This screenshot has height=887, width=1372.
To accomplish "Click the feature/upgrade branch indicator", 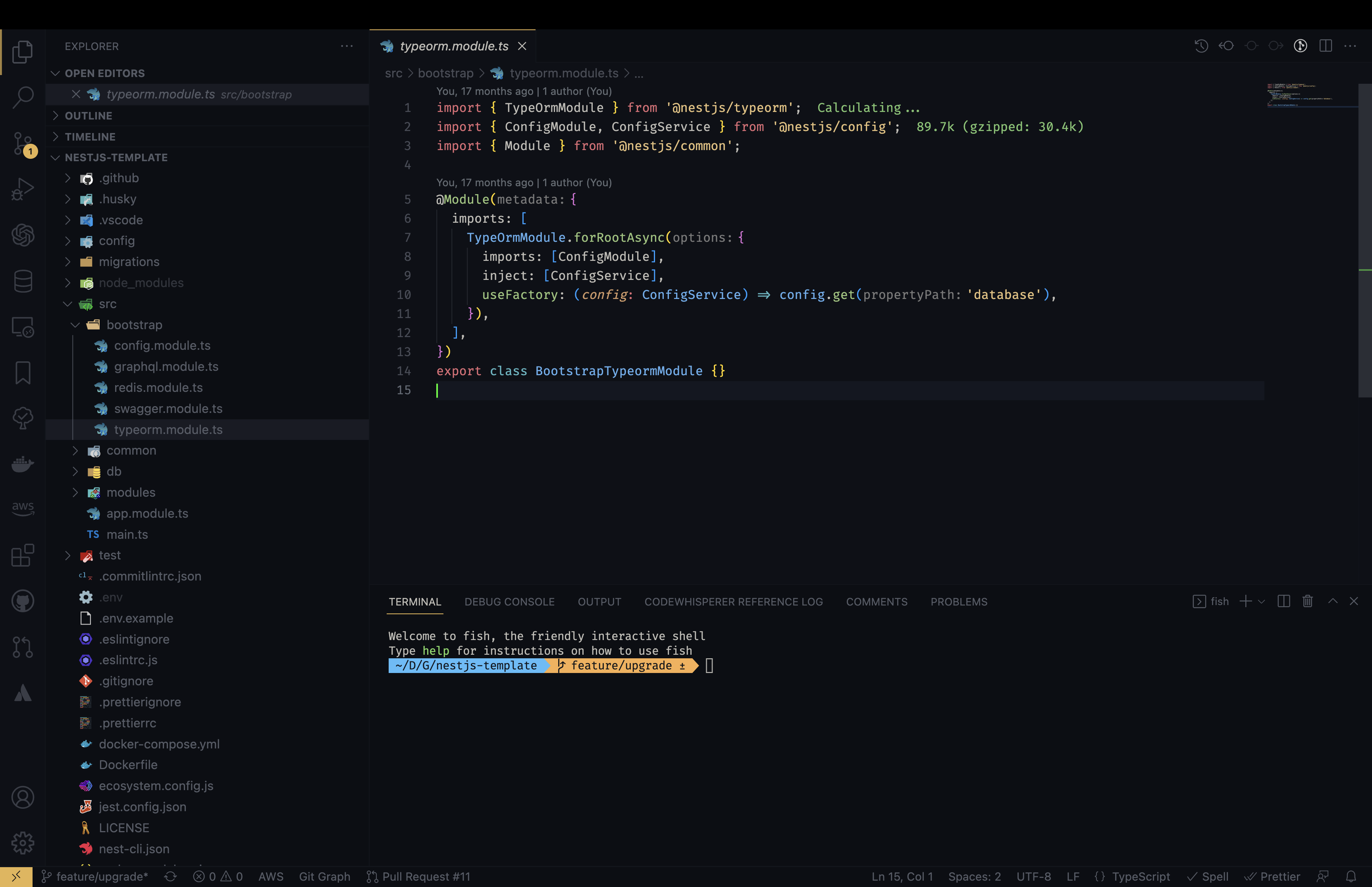I will click(95, 877).
